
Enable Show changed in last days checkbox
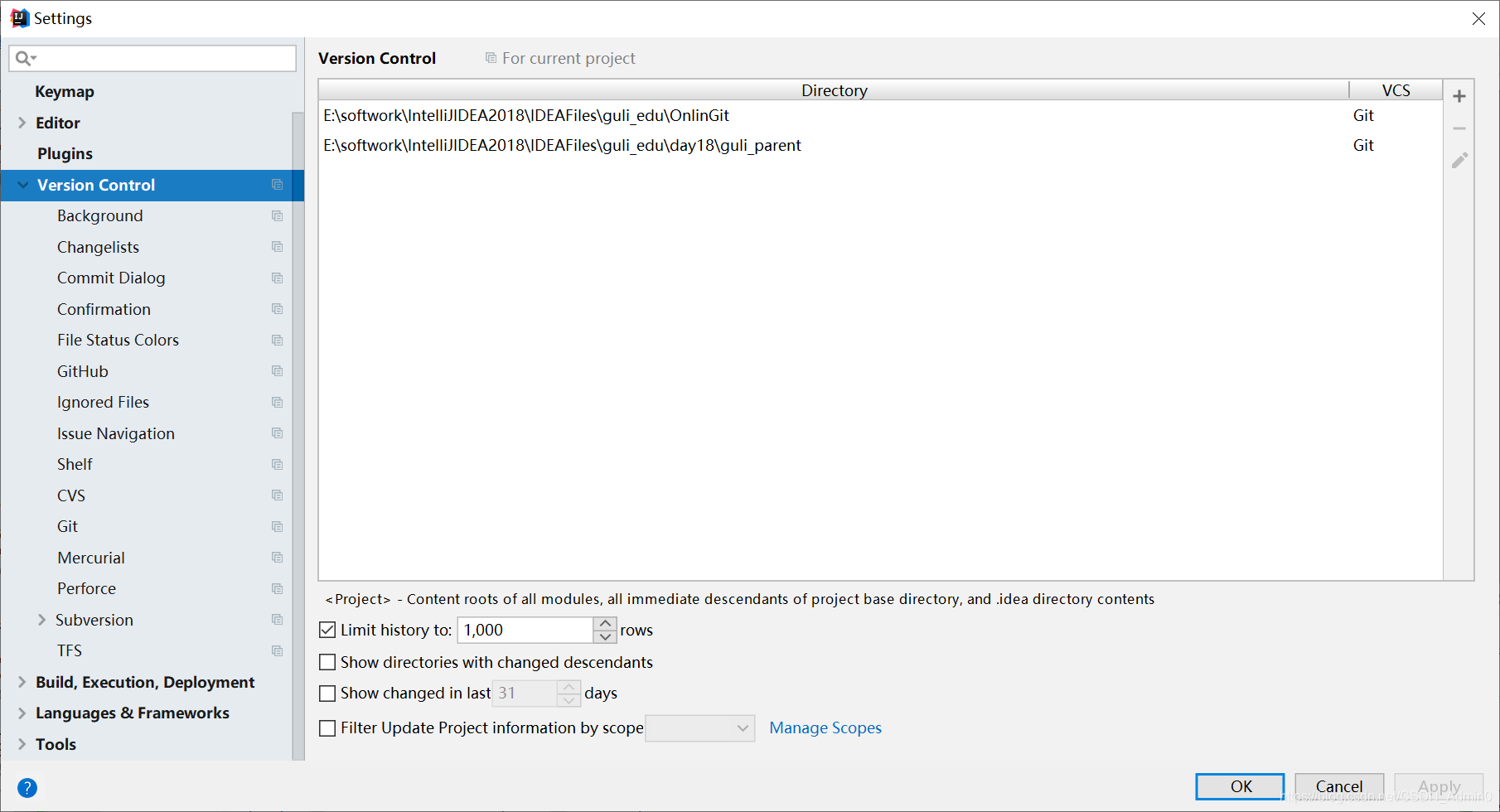tap(327, 693)
